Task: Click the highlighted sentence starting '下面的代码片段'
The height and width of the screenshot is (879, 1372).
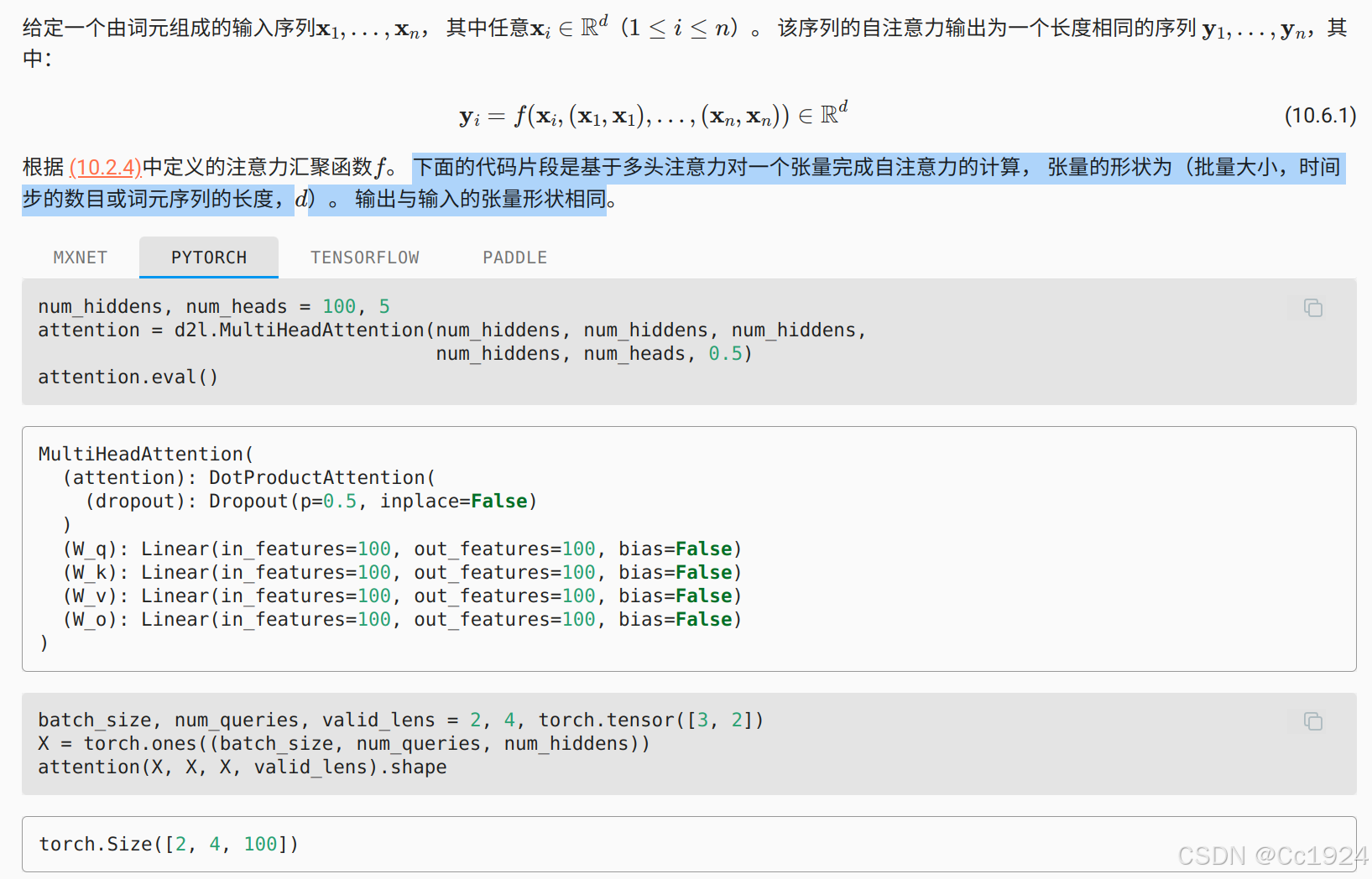Action: [684, 183]
